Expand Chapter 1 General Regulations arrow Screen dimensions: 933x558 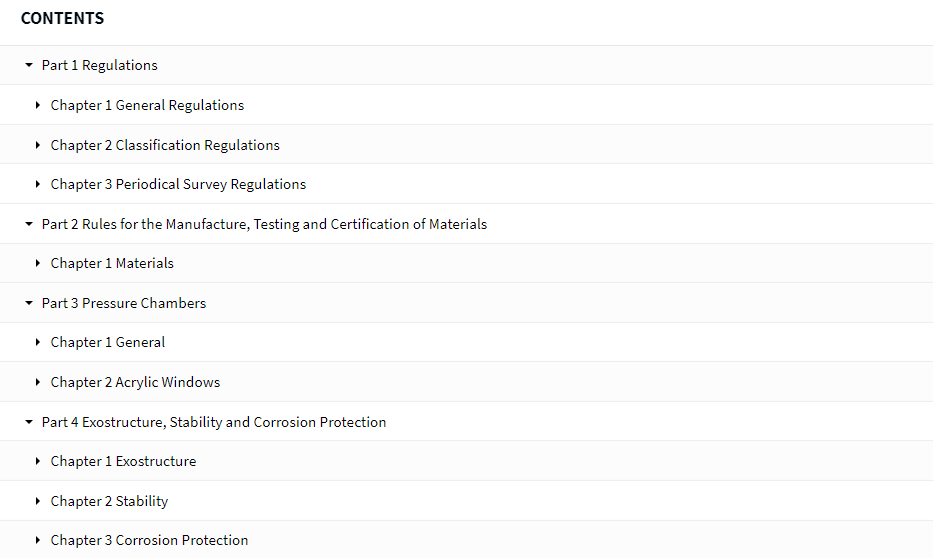(38, 105)
